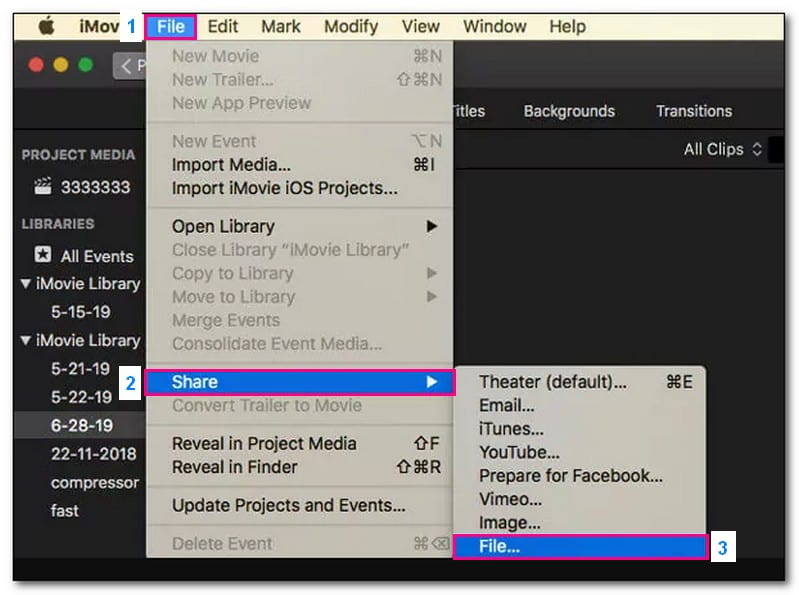Click the clapperboard icon beside 3333333
This screenshot has height=595, width=799.
point(42,186)
